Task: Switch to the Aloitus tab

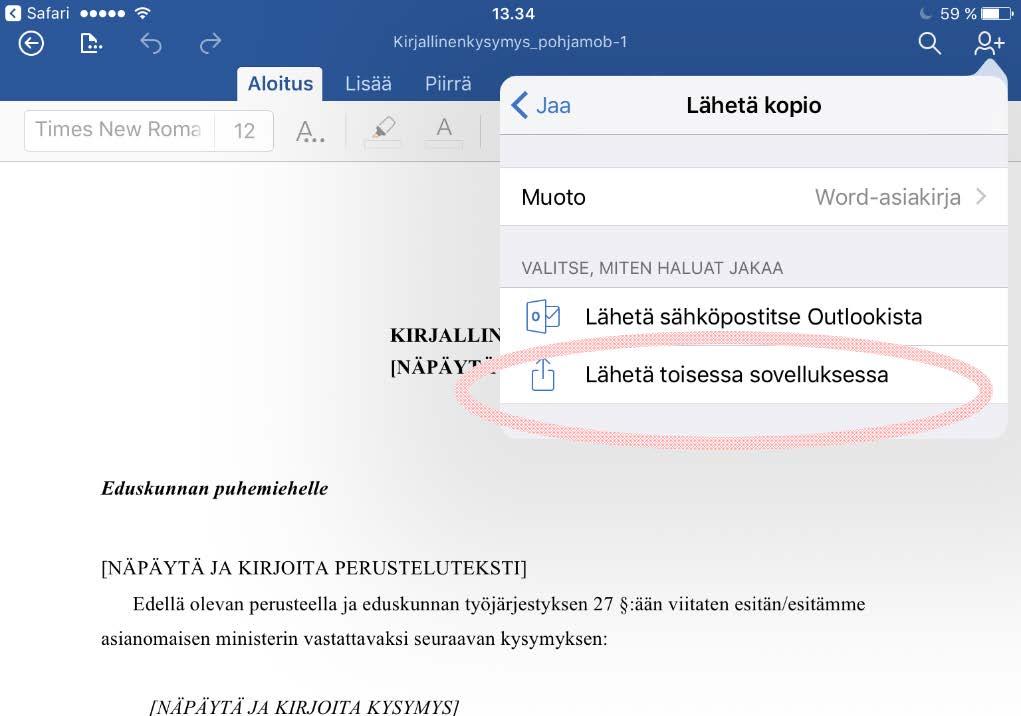Action: click(280, 83)
